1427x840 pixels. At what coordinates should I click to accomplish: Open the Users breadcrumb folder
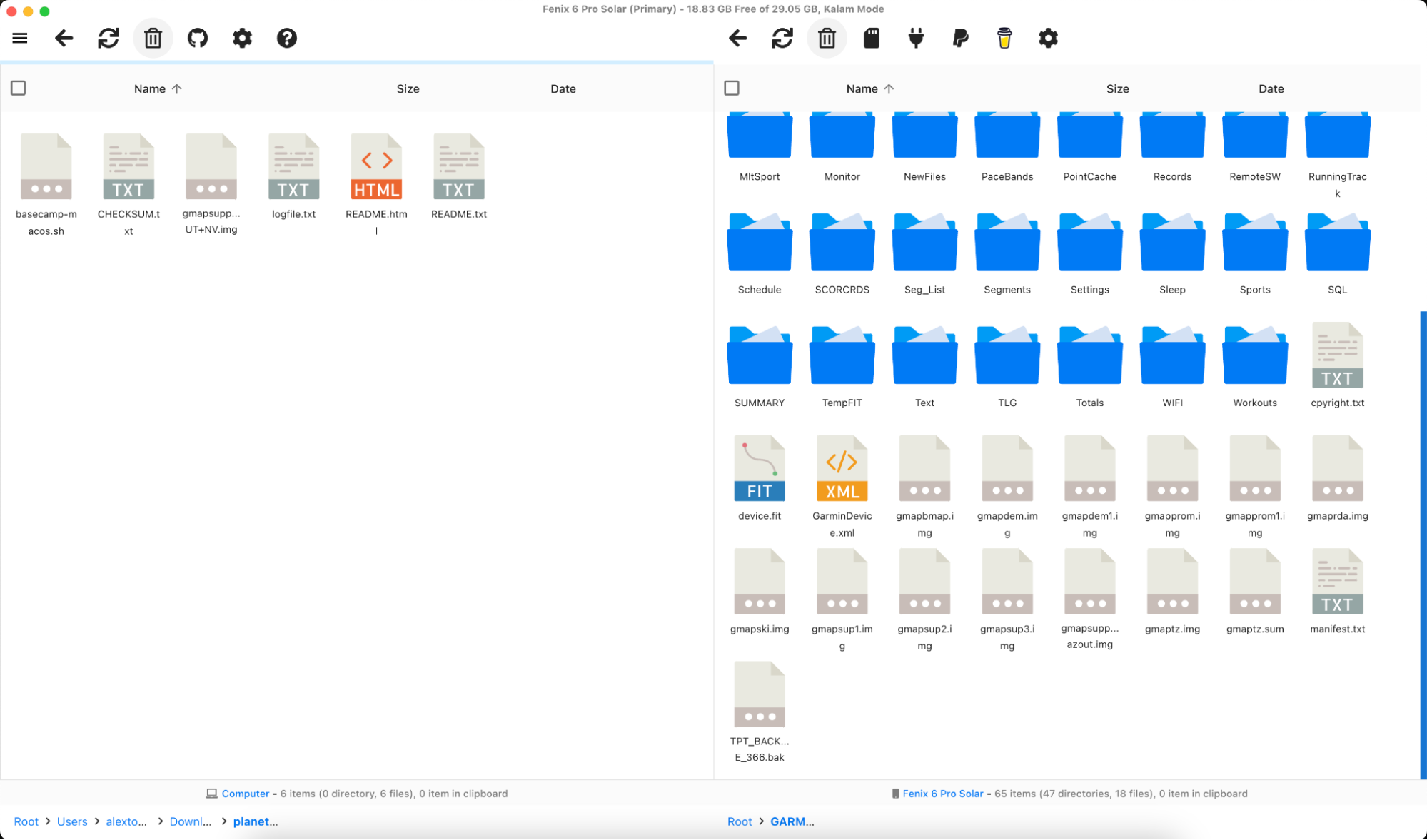(72, 821)
